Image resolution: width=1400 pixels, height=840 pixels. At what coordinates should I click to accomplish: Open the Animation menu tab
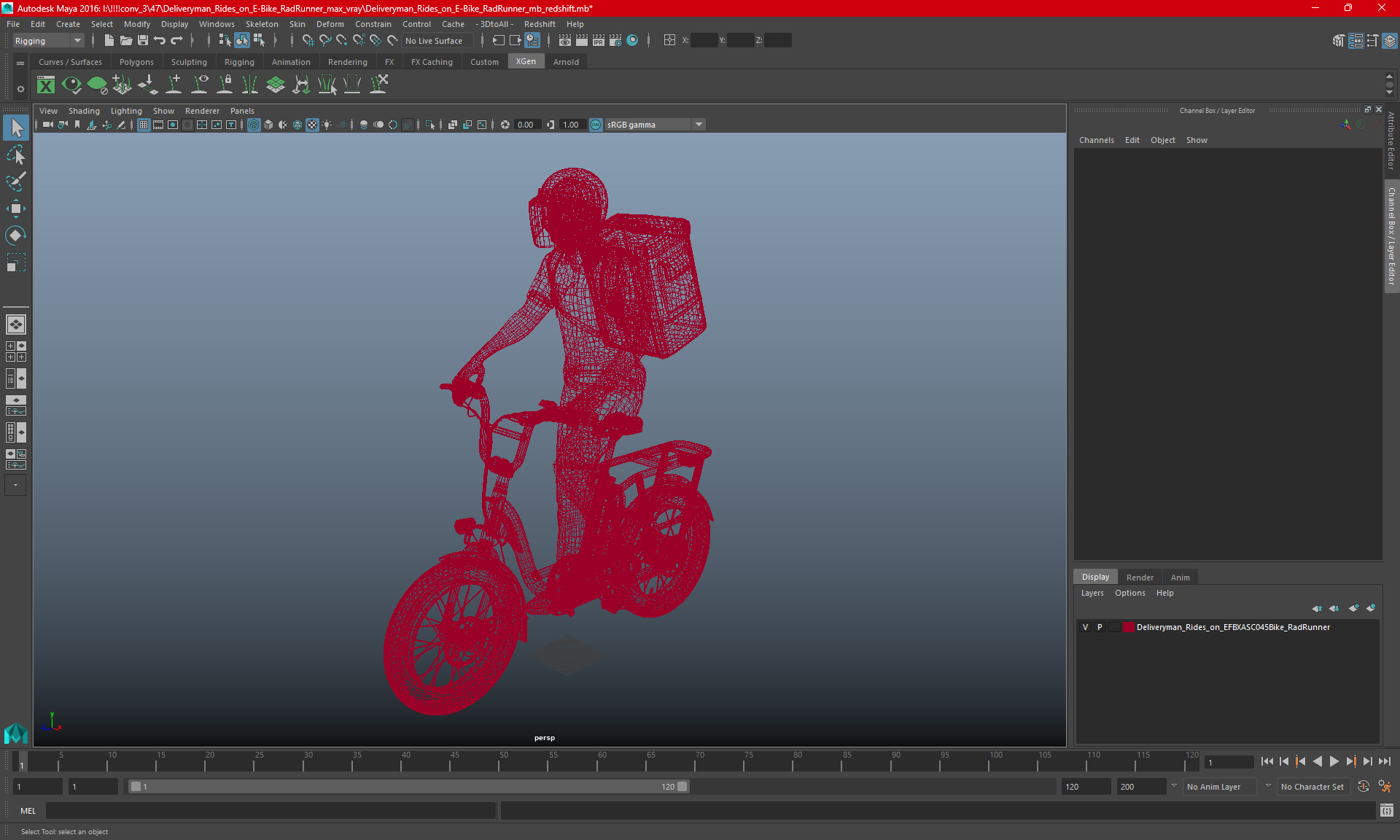pyautogui.click(x=290, y=62)
